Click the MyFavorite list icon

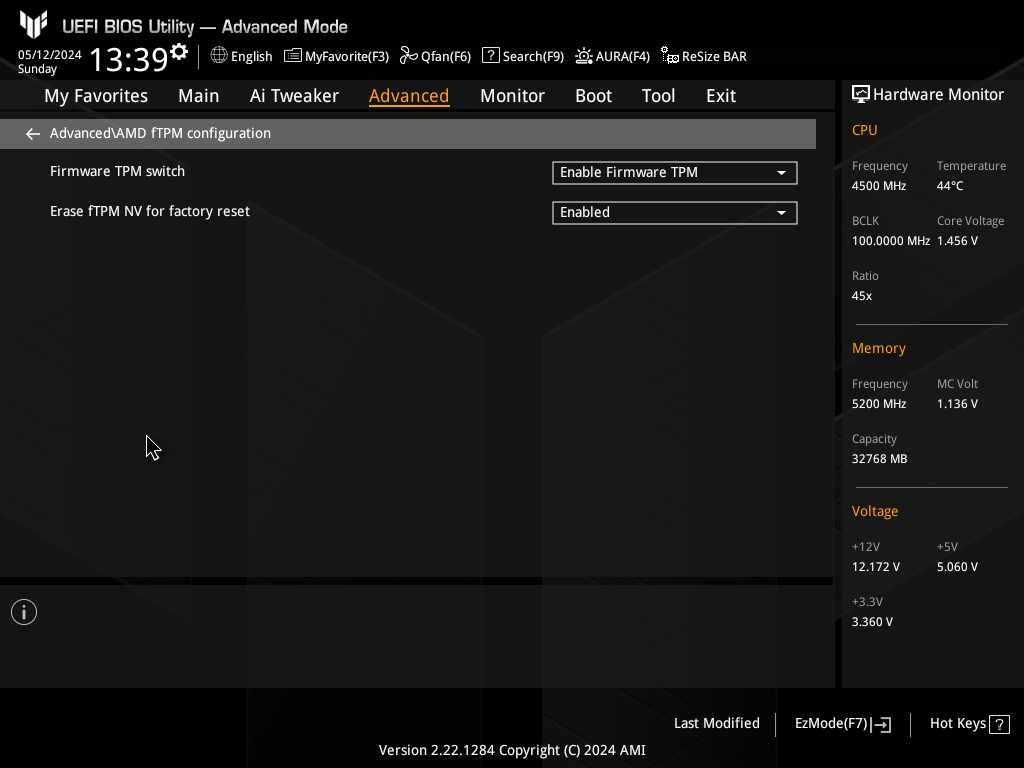point(293,56)
